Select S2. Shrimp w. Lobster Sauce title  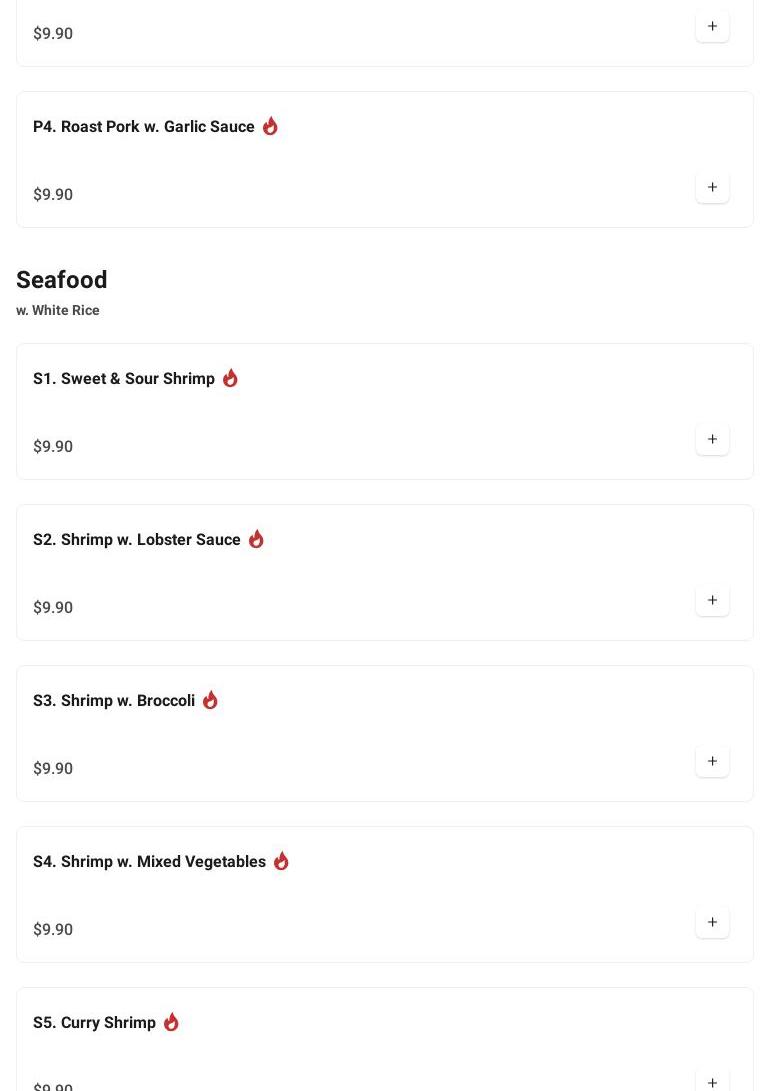137,539
